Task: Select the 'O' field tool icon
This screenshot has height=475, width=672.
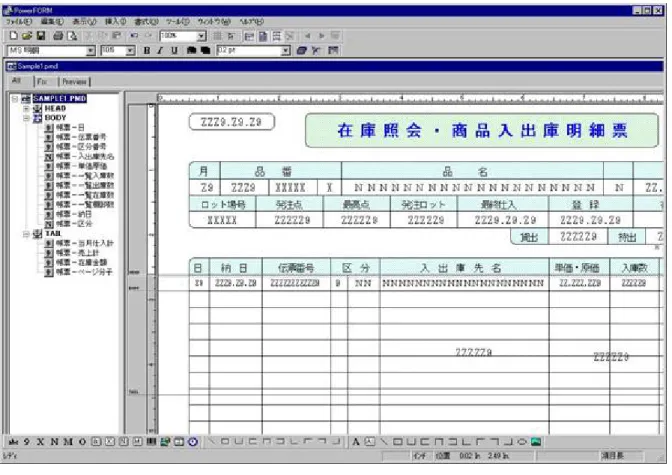Action: pos(82,442)
